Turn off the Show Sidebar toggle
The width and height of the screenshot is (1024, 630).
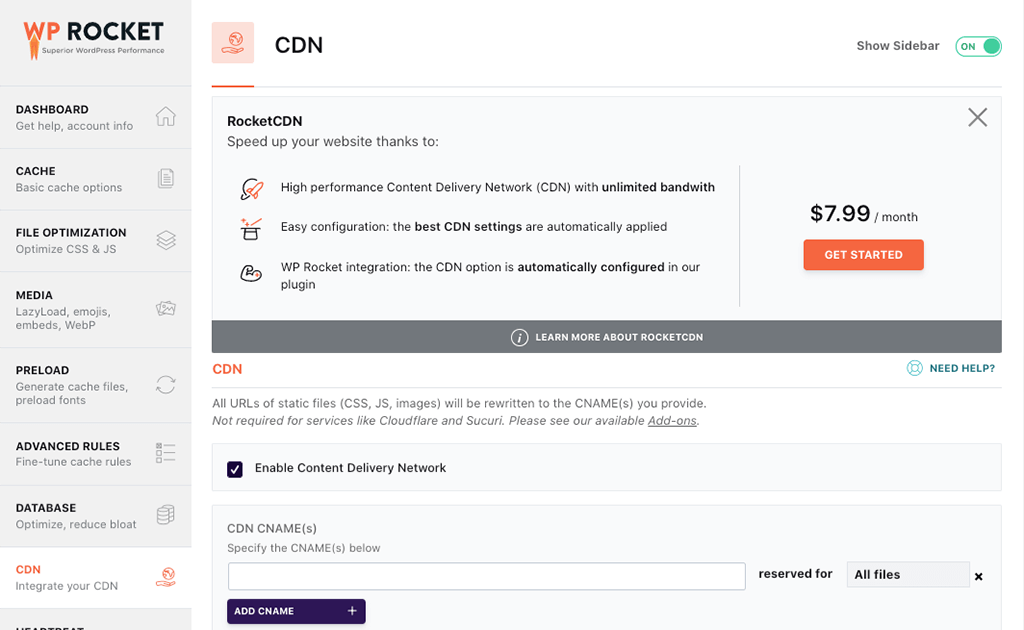click(x=978, y=46)
